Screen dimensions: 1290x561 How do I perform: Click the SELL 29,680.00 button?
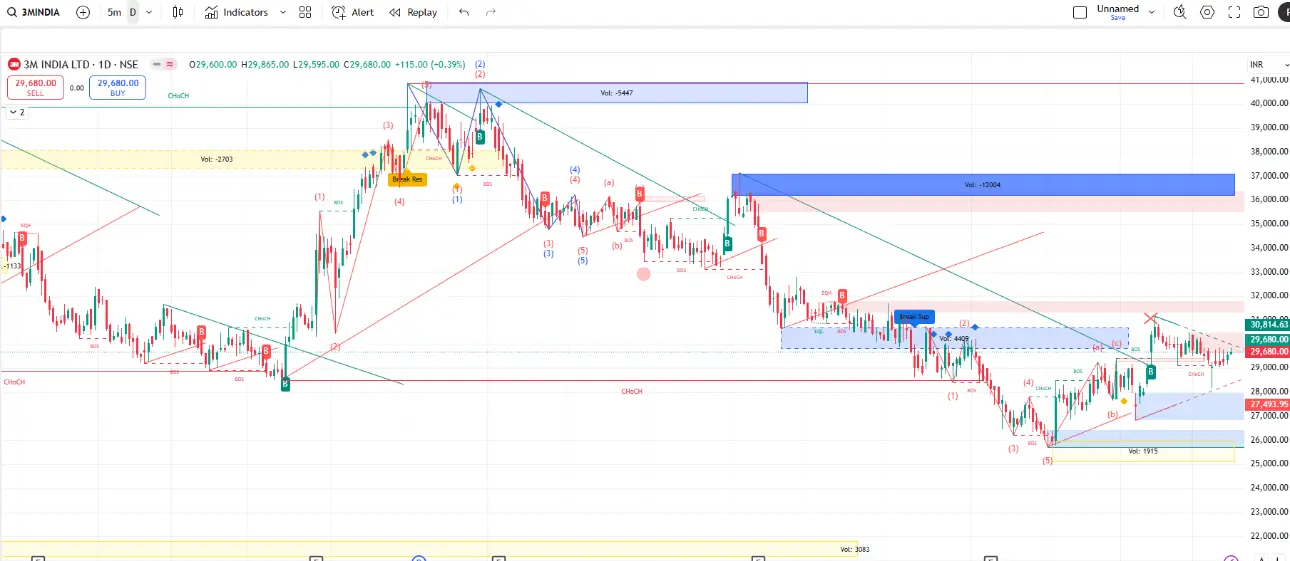35,88
